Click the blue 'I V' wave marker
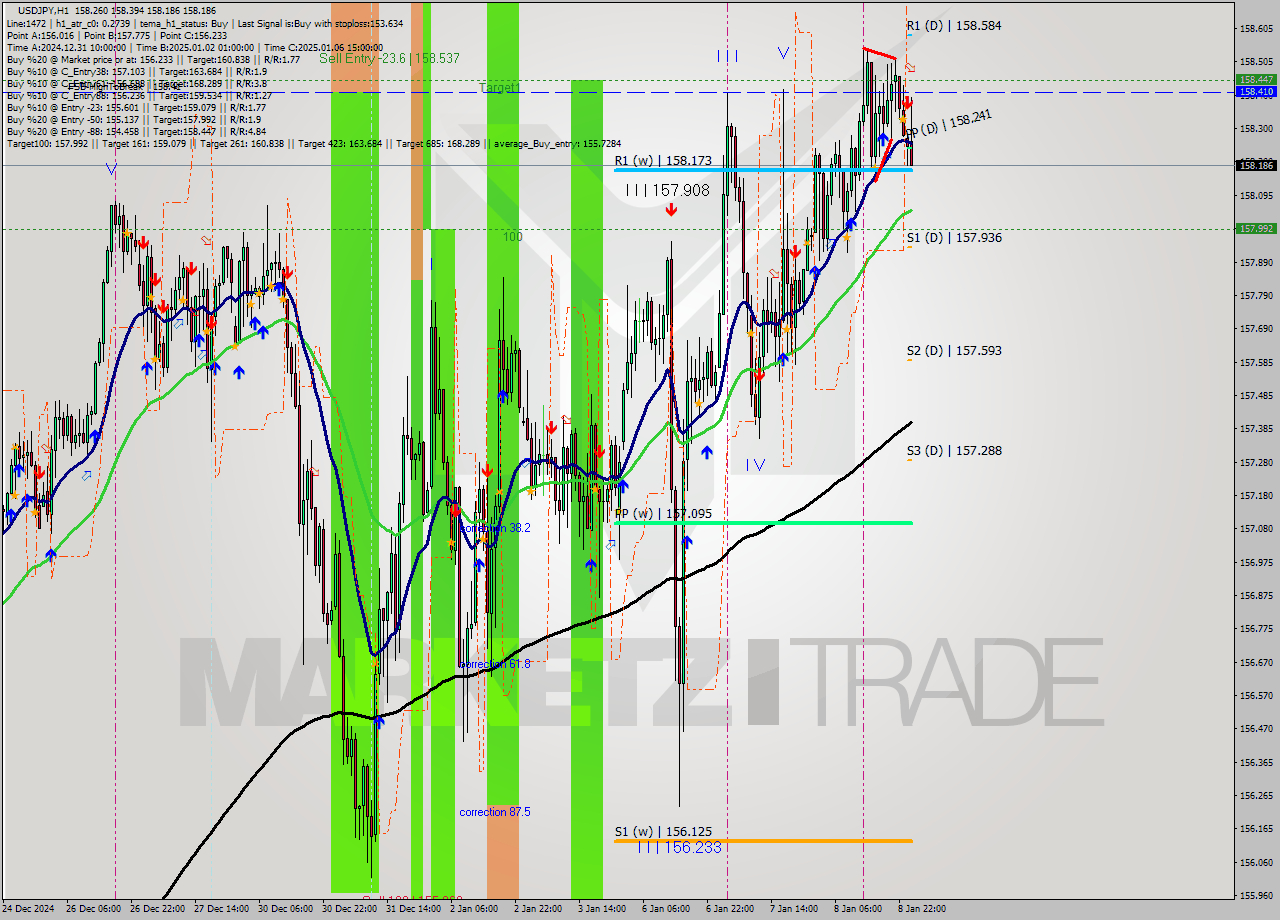The image size is (1280, 920). 756,465
